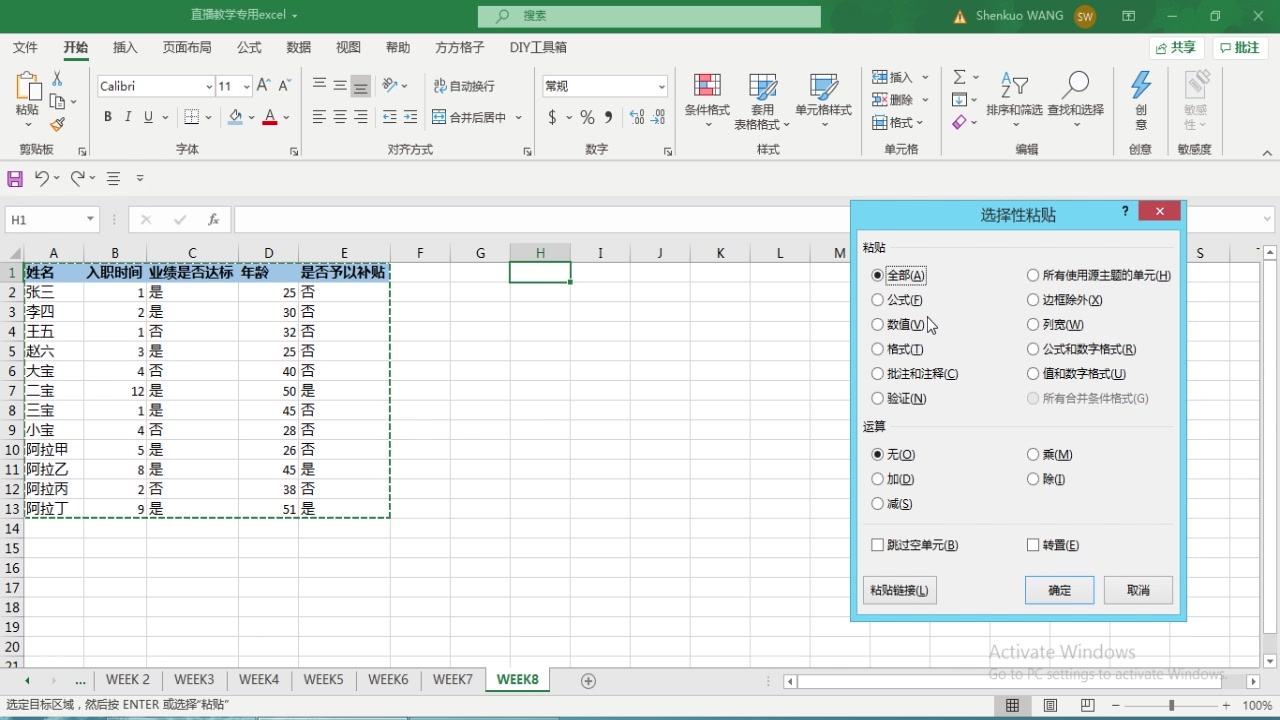Decrease font size with smaller A
1280x720 pixels.
285,86
